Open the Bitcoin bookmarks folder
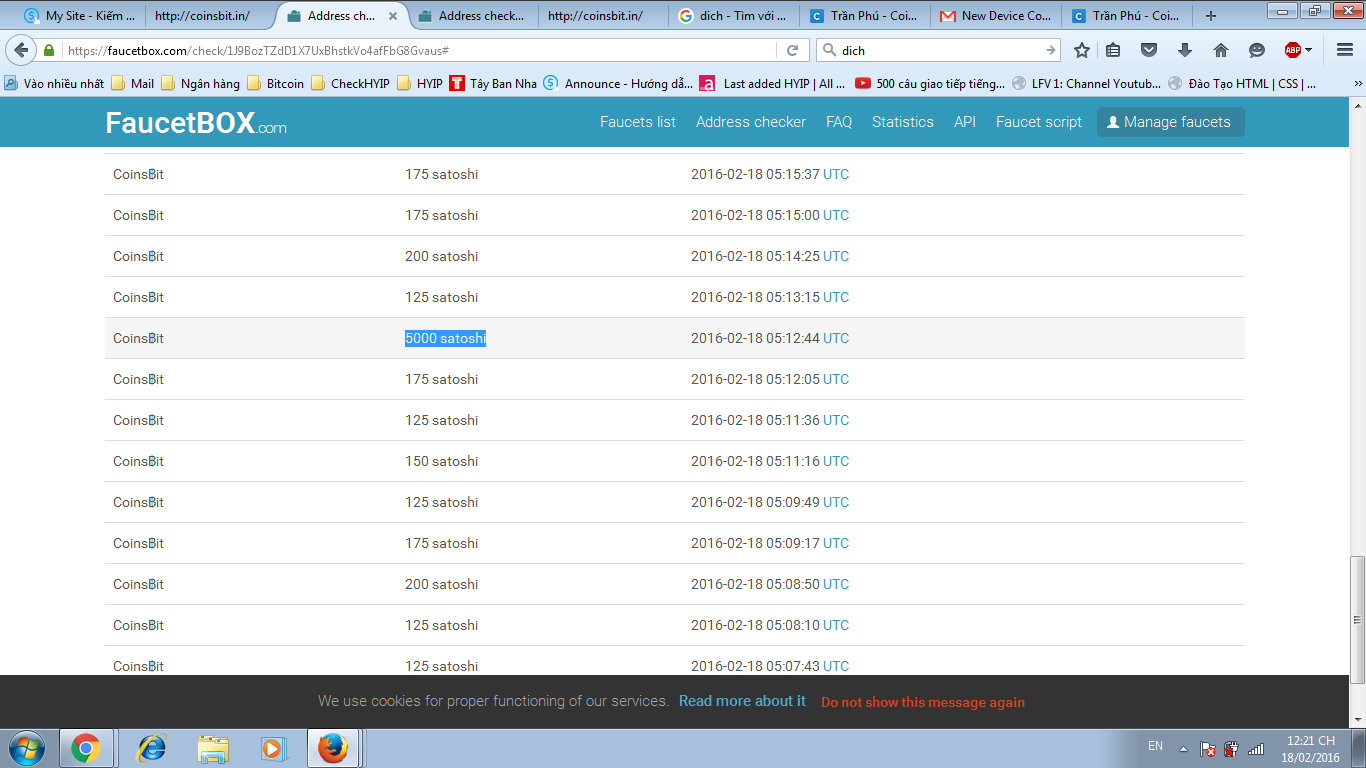 click(275, 84)
